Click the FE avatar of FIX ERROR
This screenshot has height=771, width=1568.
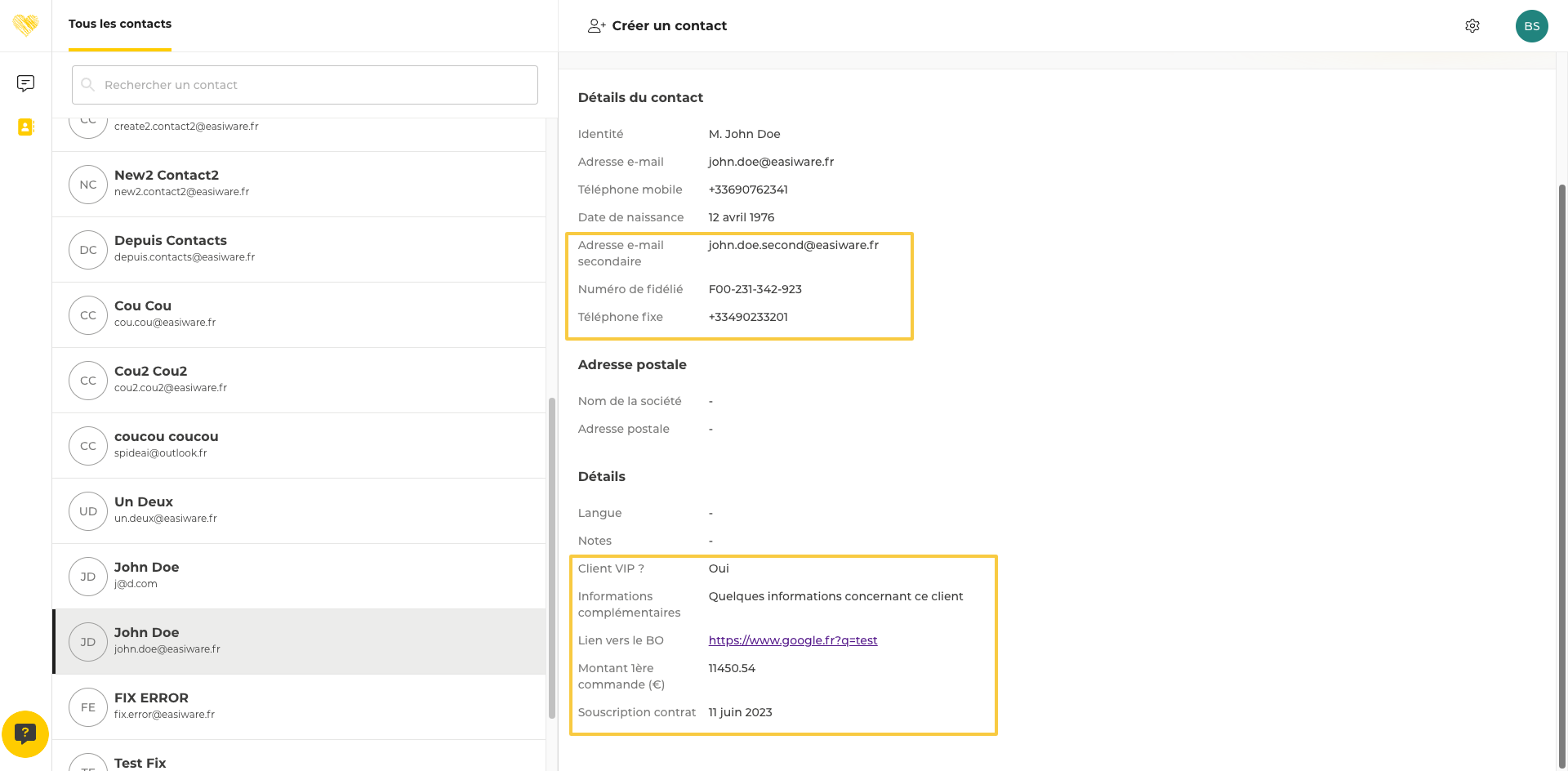[x=88, y=707]
